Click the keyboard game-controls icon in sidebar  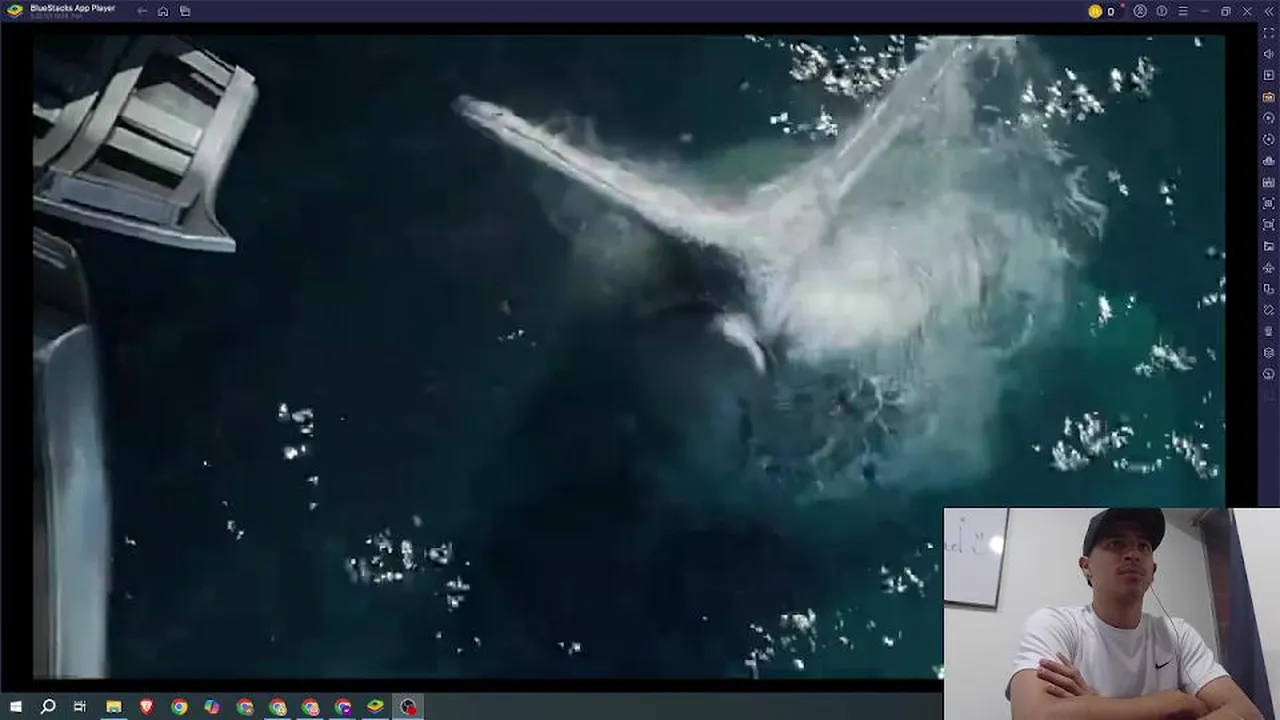click(1269, 182)
